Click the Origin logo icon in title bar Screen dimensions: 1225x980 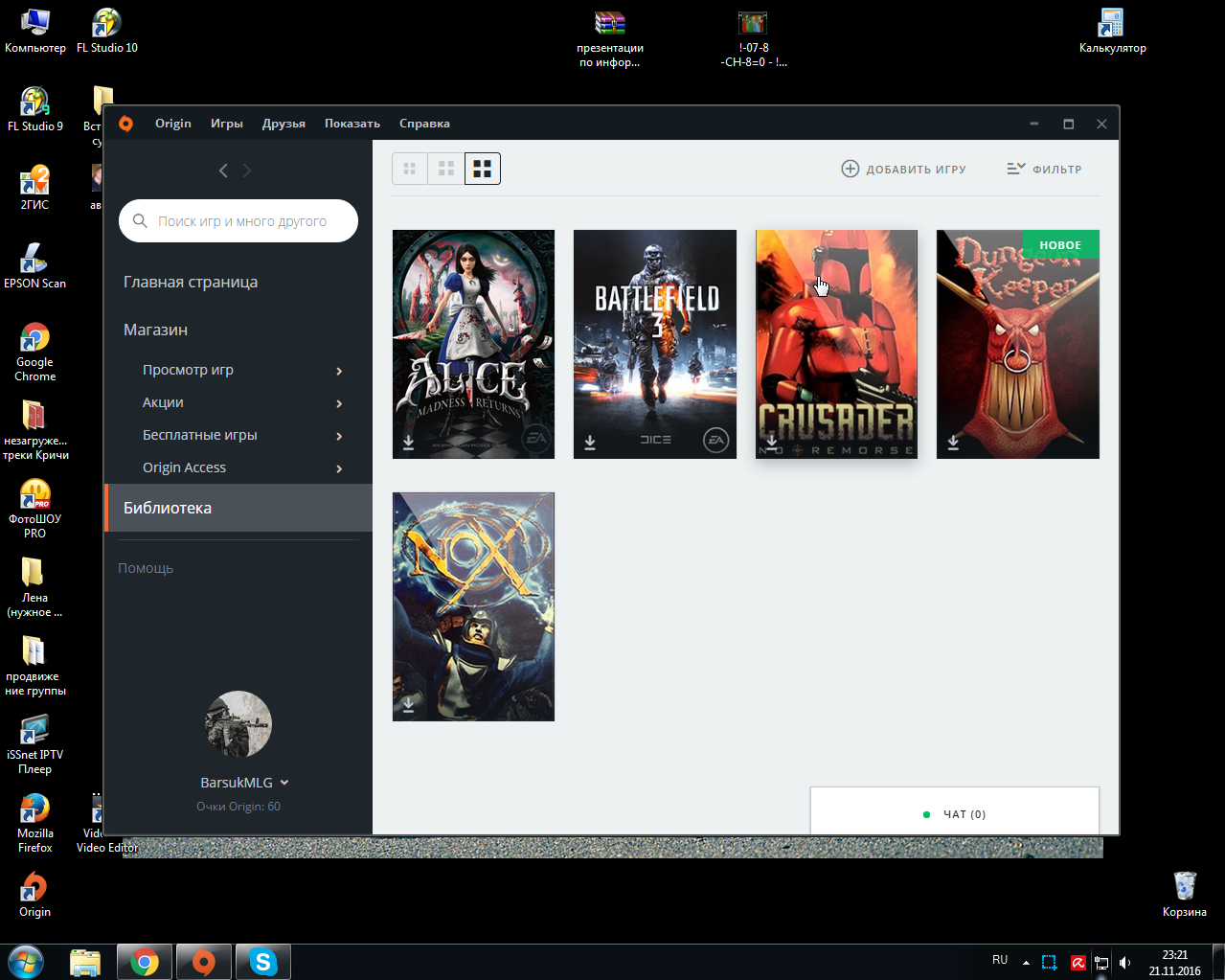[125, 124]
